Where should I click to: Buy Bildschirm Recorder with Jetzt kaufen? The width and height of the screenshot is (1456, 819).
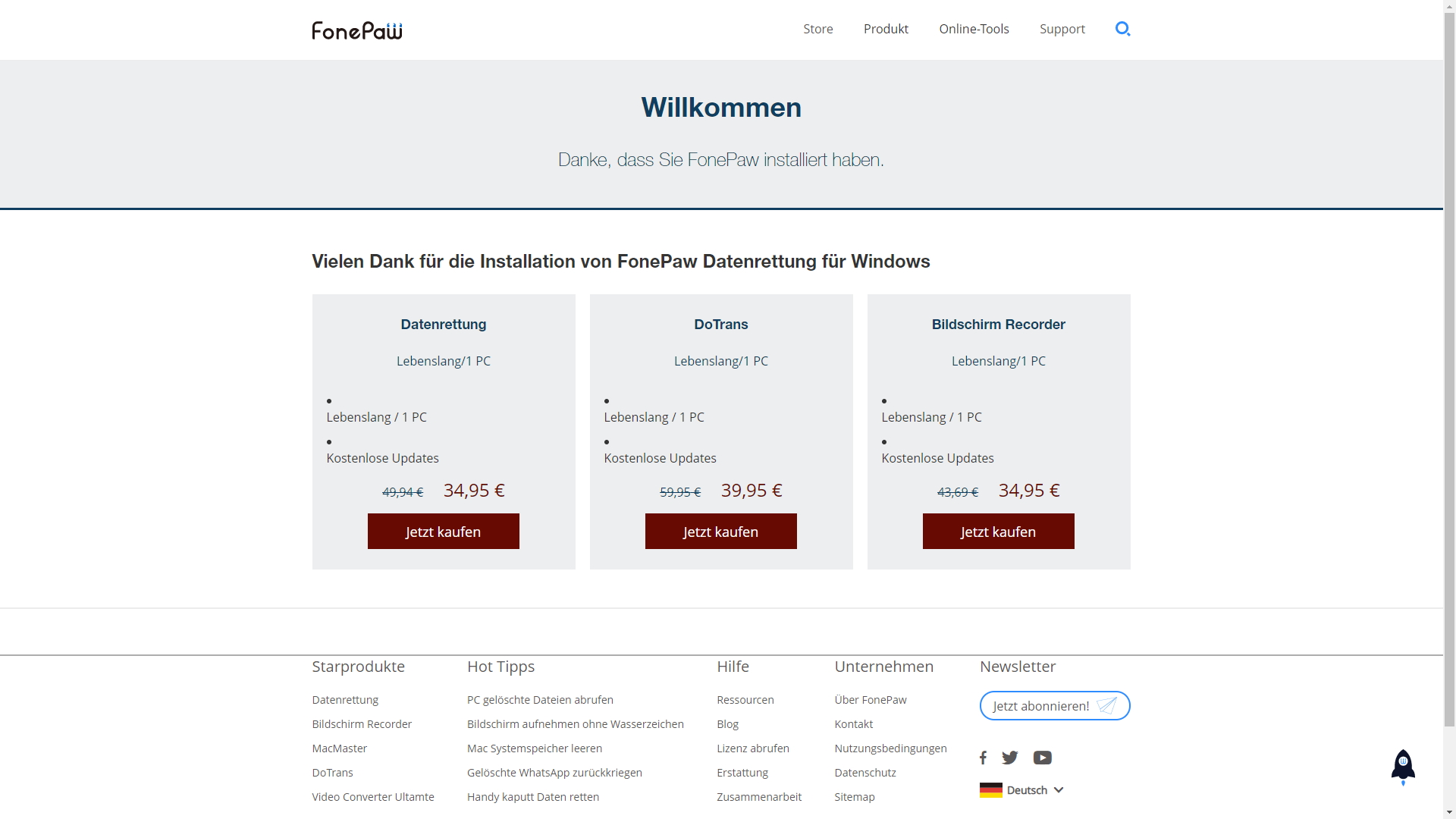point(998,532)
